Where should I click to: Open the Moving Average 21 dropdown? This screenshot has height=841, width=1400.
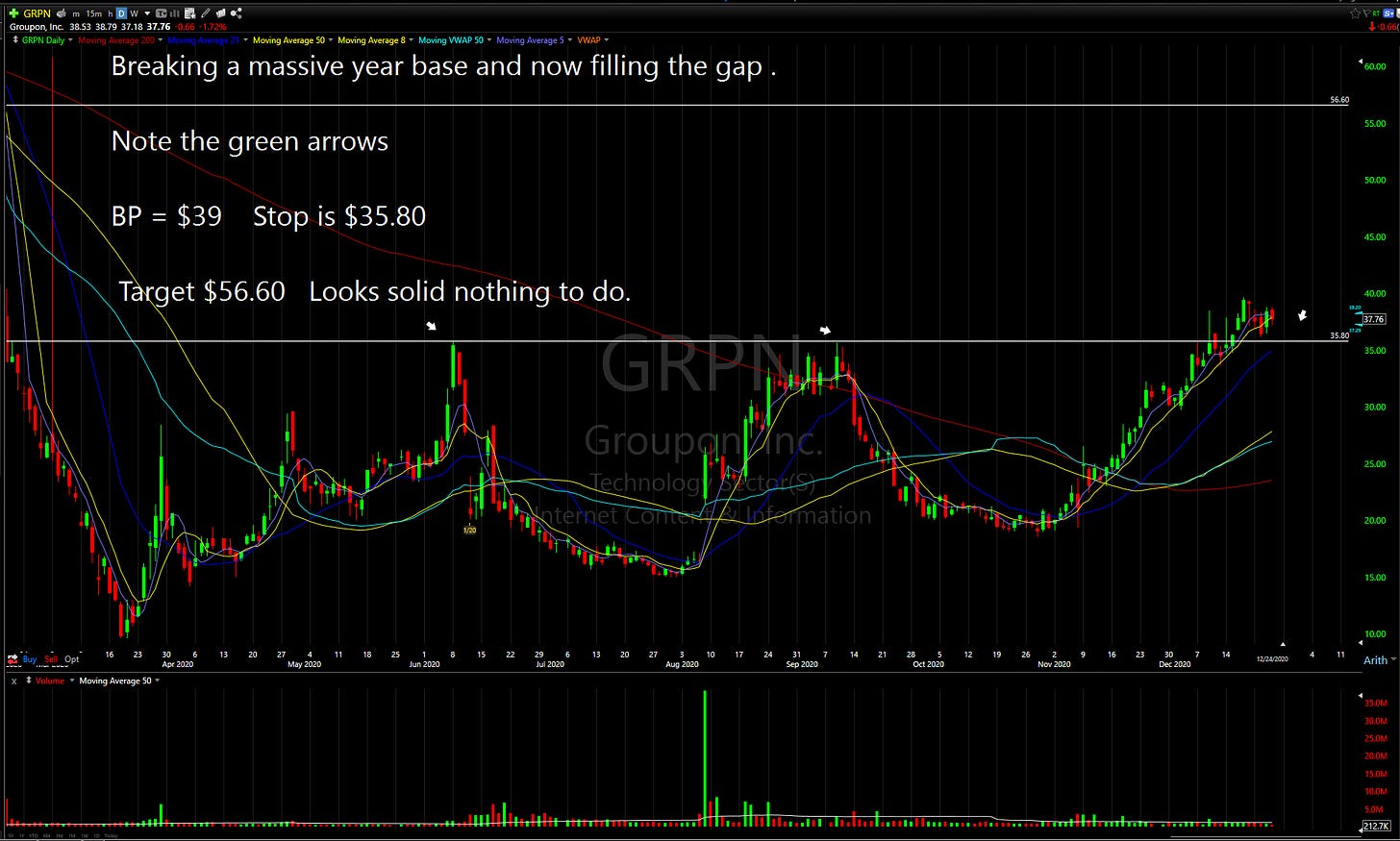pyautogui.click(x=245, y=40)
